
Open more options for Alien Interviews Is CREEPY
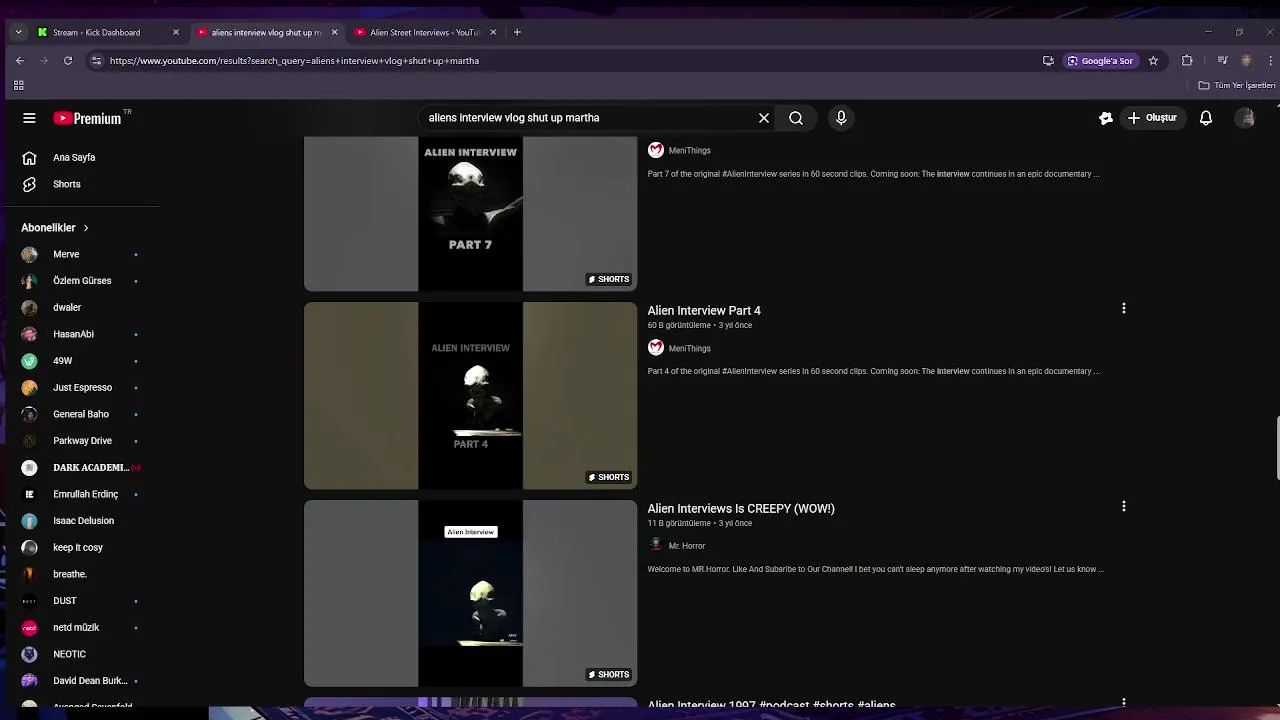click(x=1123, y=506)
